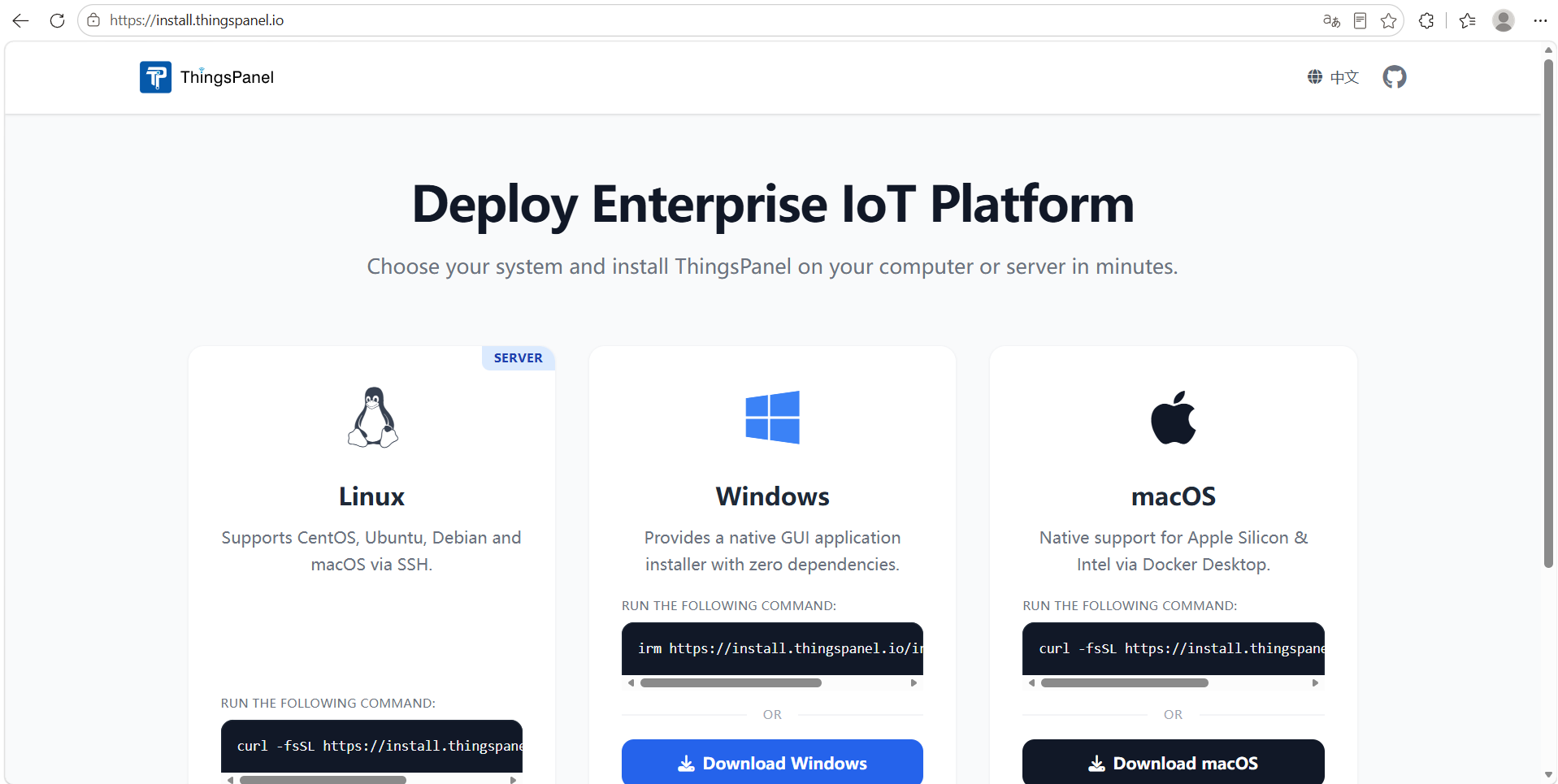This screenshot has height=784, width=1558.
Task: Click the Deploy Enterprise IoT Platform heading
Action: click(773, 204)
